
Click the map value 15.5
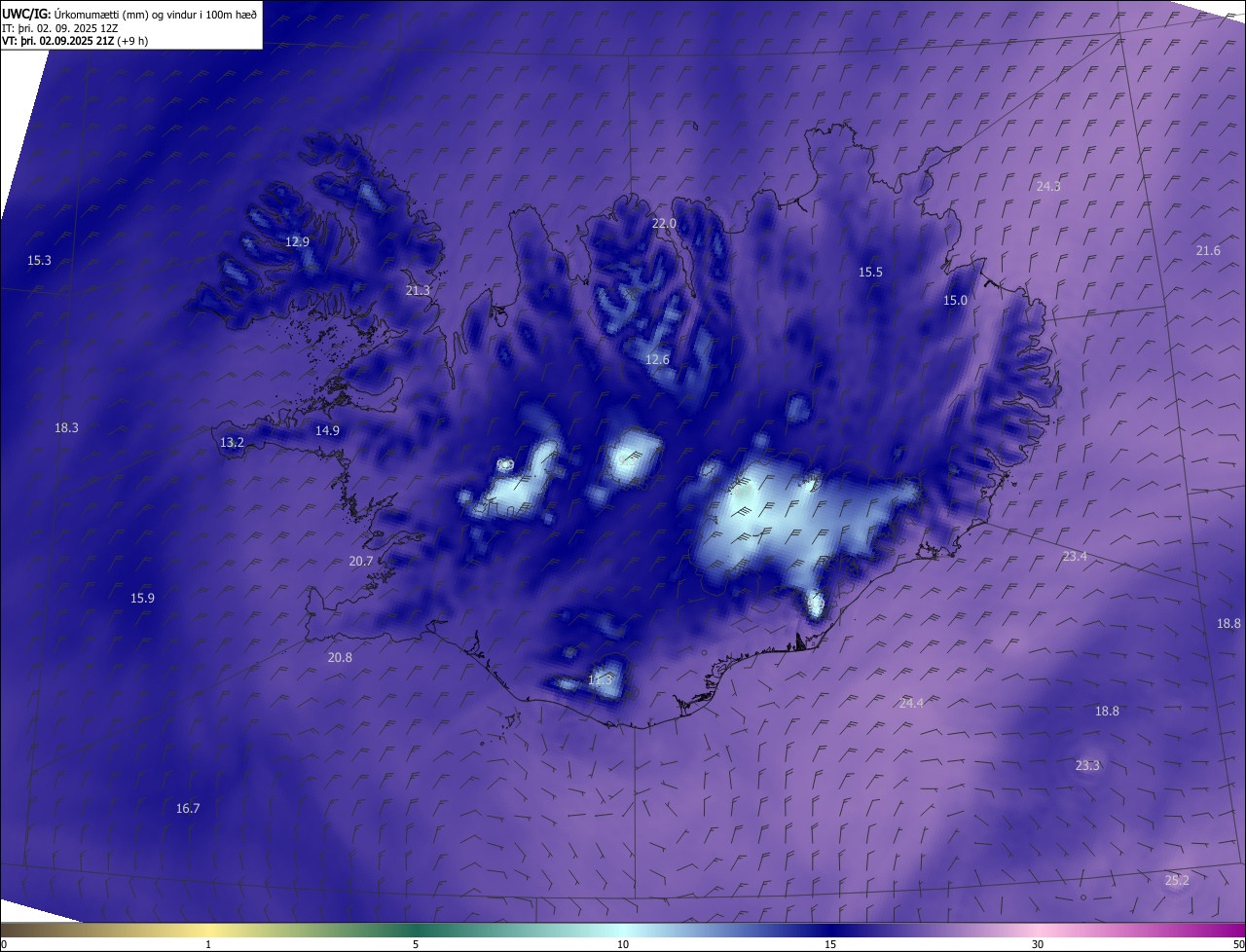click(870, 272)
